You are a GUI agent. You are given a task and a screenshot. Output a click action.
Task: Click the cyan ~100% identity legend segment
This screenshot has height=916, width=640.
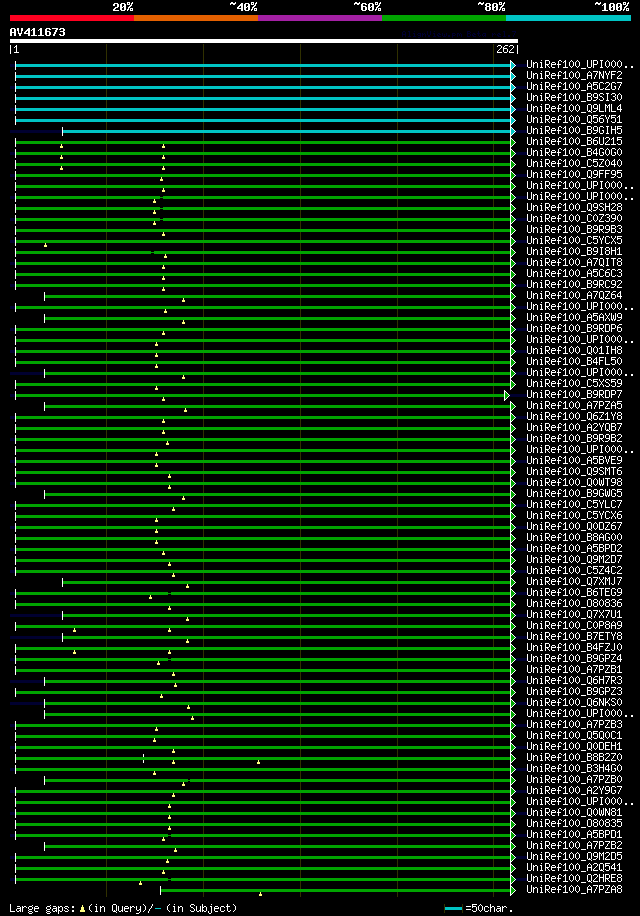pyautogui.click(x=568, y=18)
